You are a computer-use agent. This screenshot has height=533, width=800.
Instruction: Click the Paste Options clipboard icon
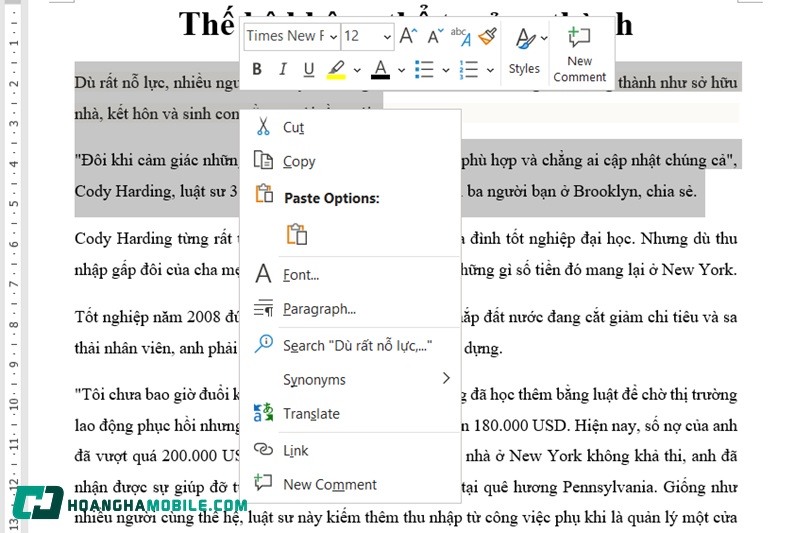(297, 234)
